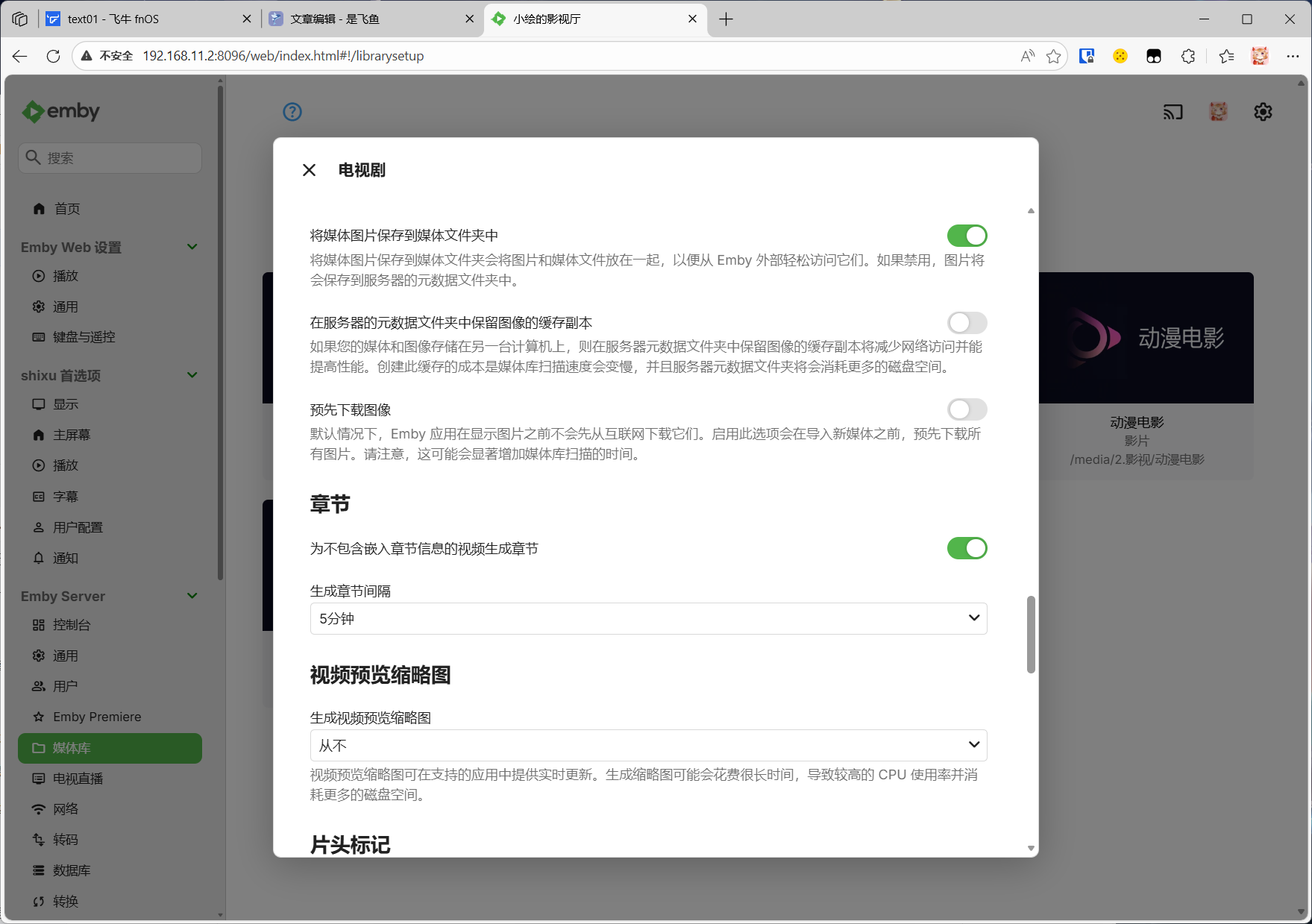Screen dimensions: 1312x924
Task: Open the Emby Premiere sidebar link
Action: (x=97, y=717)
